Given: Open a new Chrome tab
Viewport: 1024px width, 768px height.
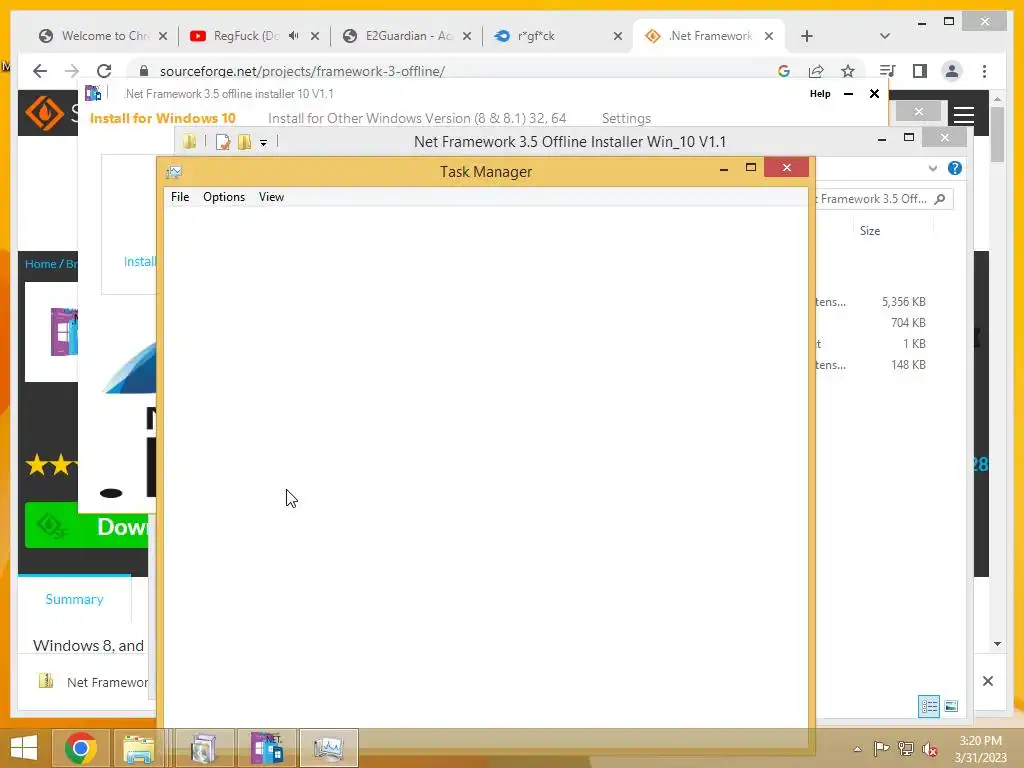Looking at the screenshot, I should click(807, 36).
